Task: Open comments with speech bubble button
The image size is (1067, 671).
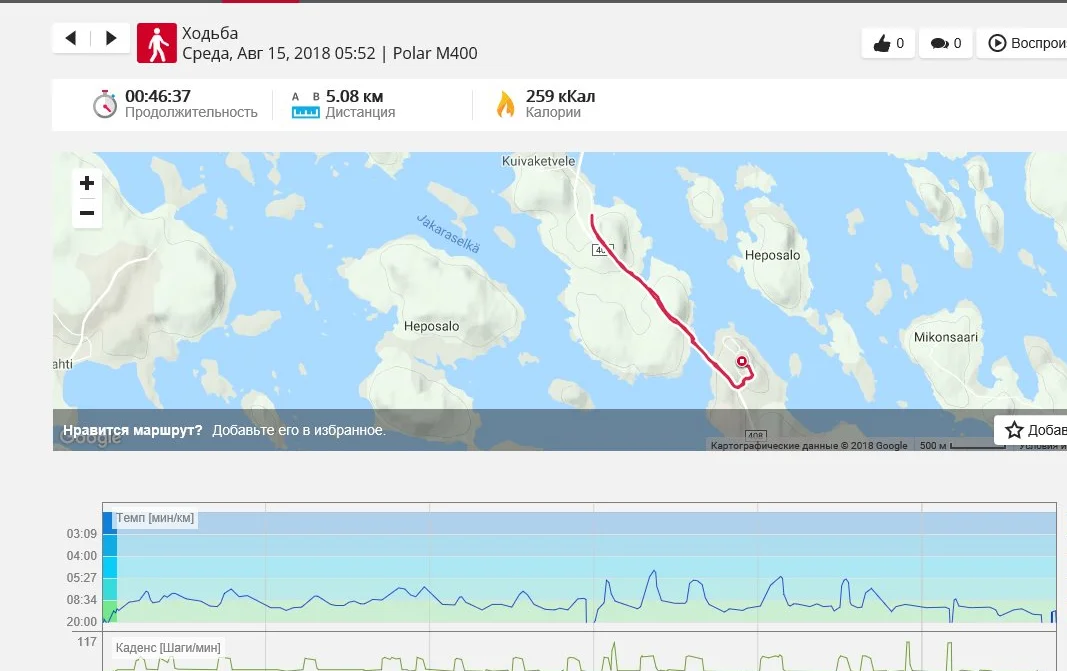Action: click(x=945, y=43)
